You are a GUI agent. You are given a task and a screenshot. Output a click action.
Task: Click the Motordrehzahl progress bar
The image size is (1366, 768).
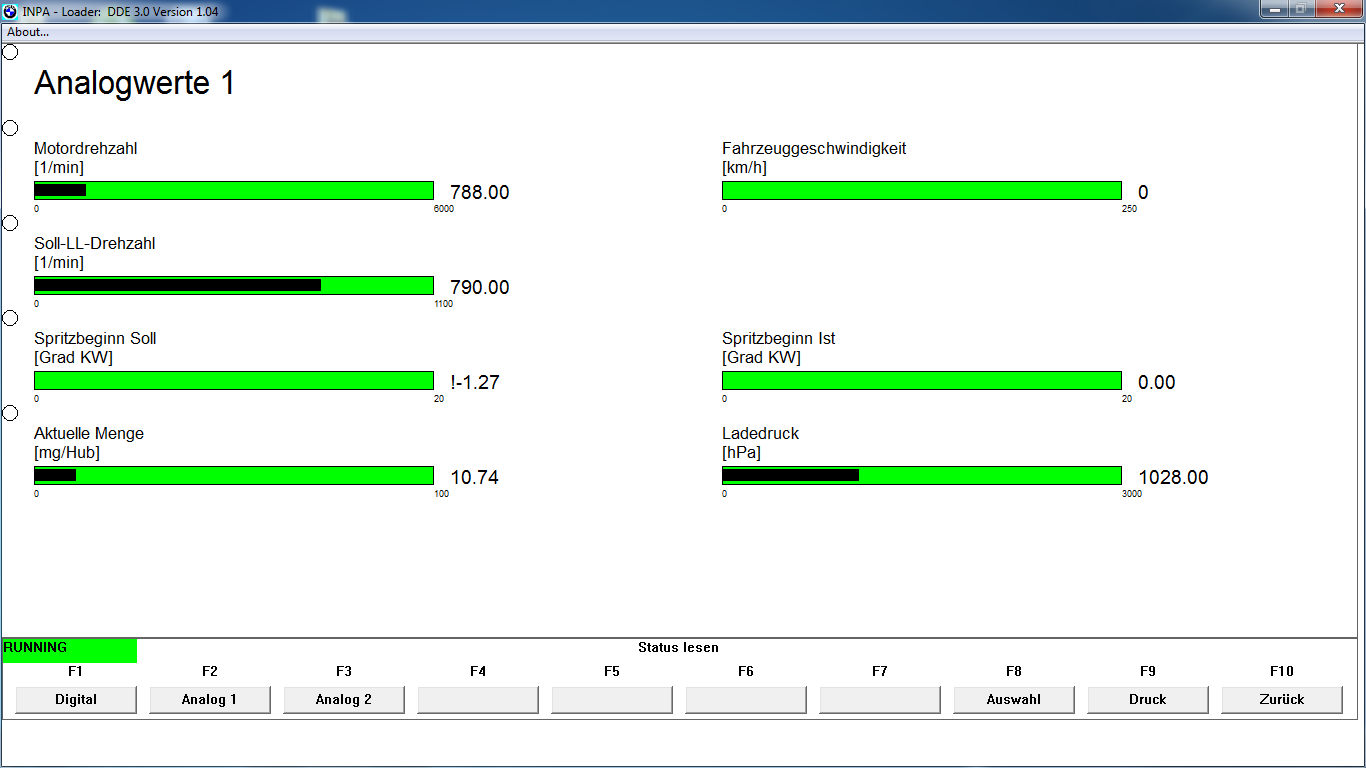(234, 190)
